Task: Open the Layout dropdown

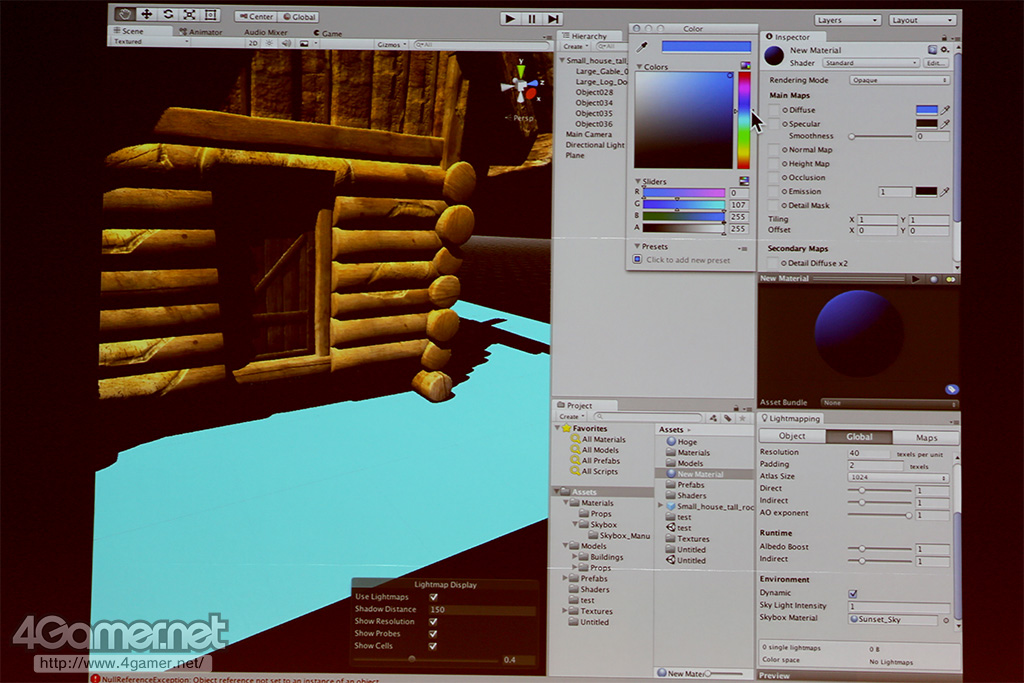Action: tap(922, 20)
